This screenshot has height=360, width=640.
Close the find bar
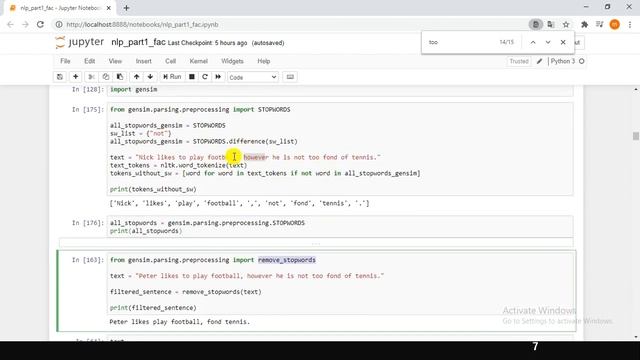click(x=563, y=42)
